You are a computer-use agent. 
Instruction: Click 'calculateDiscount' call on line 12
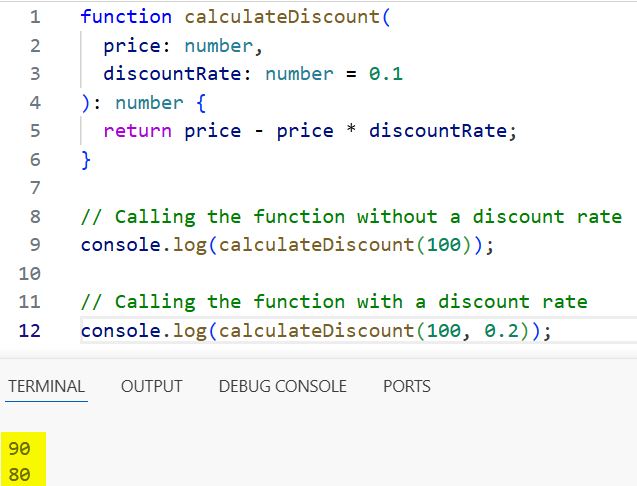[x=316, y=330]
